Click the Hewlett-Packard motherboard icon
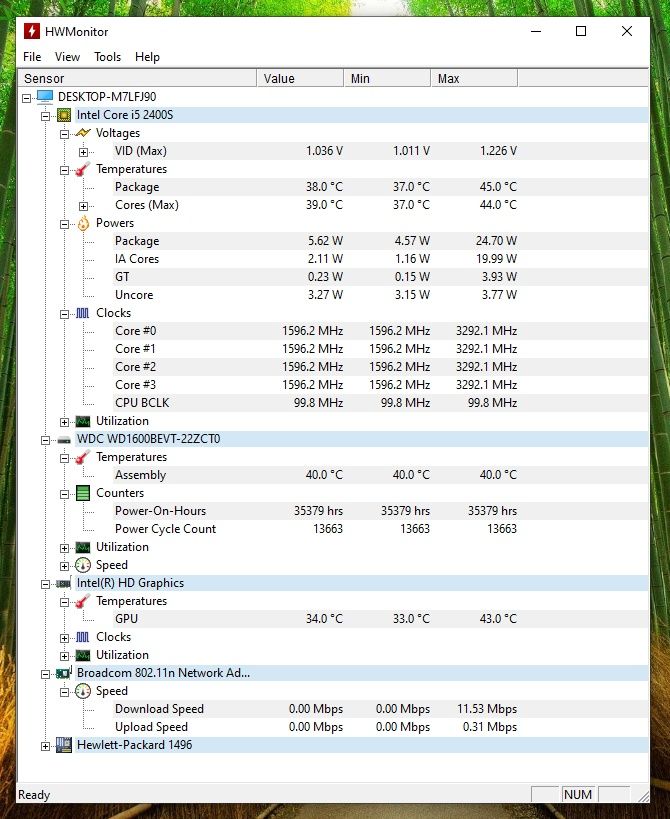The image size is (670, 819). pyautogui.click(x=64, y=745)
